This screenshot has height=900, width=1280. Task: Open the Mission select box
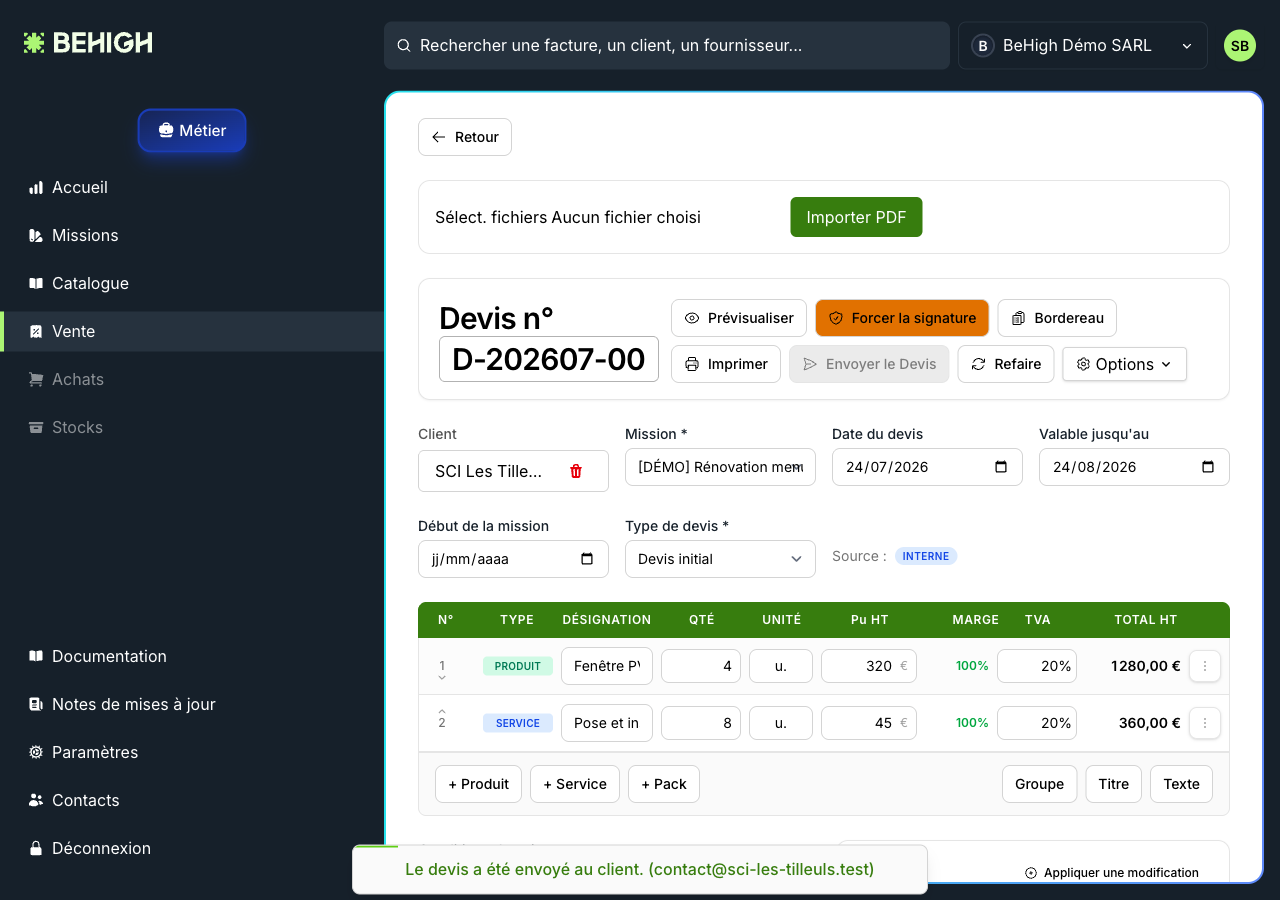[720, 467]
